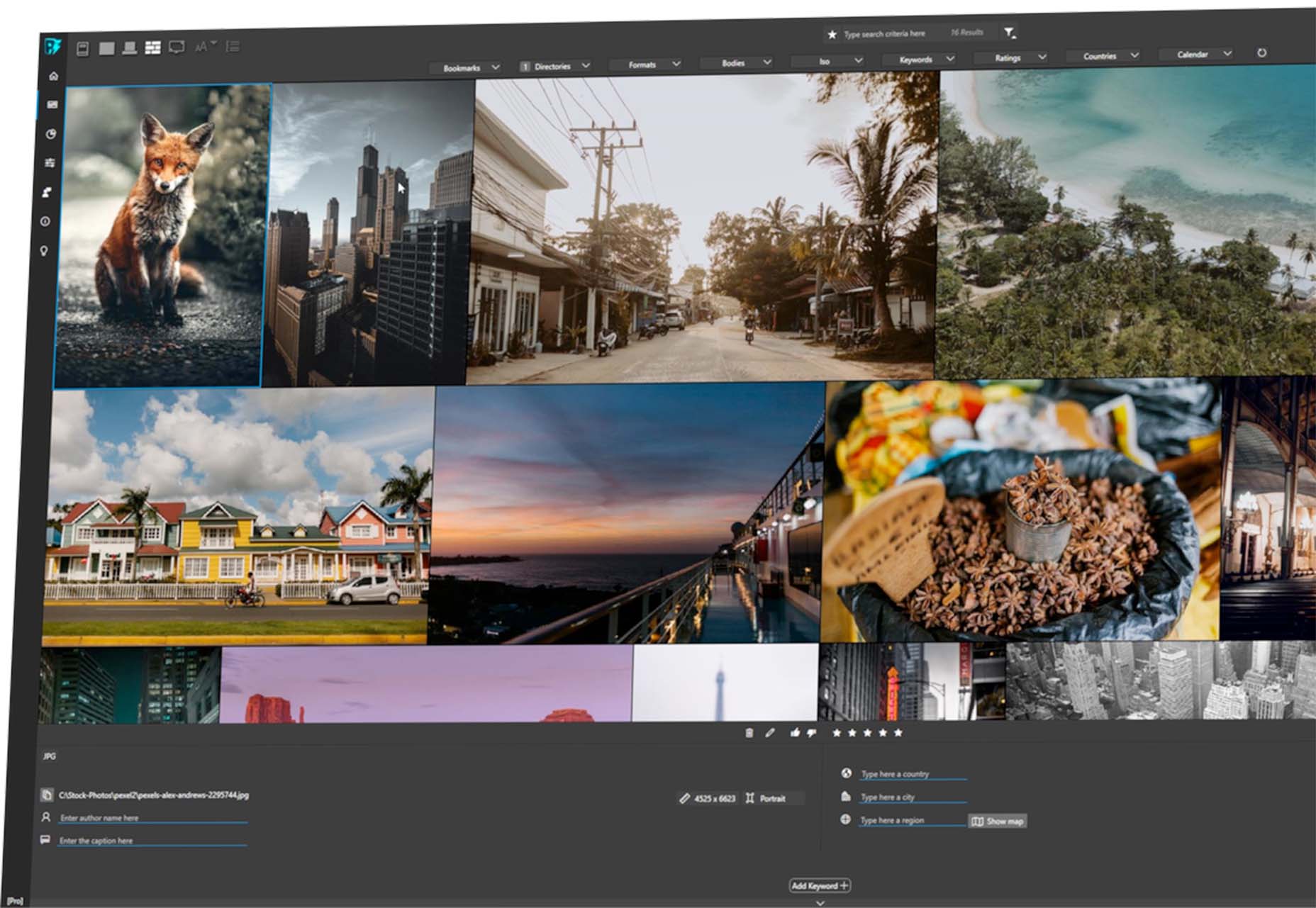Select the Chicago skyscrapers thumbnail
This screenshot has height=908, width=1316.
[x=369, y=232]
